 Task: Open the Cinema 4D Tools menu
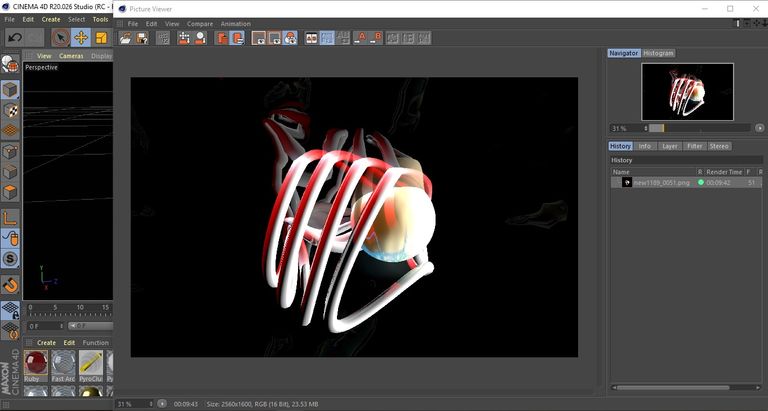[x=100, y=20]
